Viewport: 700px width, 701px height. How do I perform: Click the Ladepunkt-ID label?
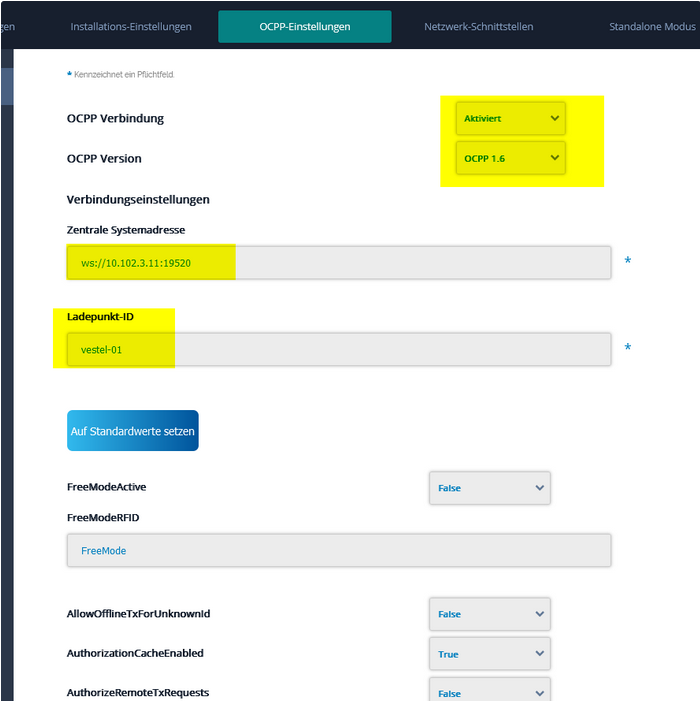click(x=100, y=317)
